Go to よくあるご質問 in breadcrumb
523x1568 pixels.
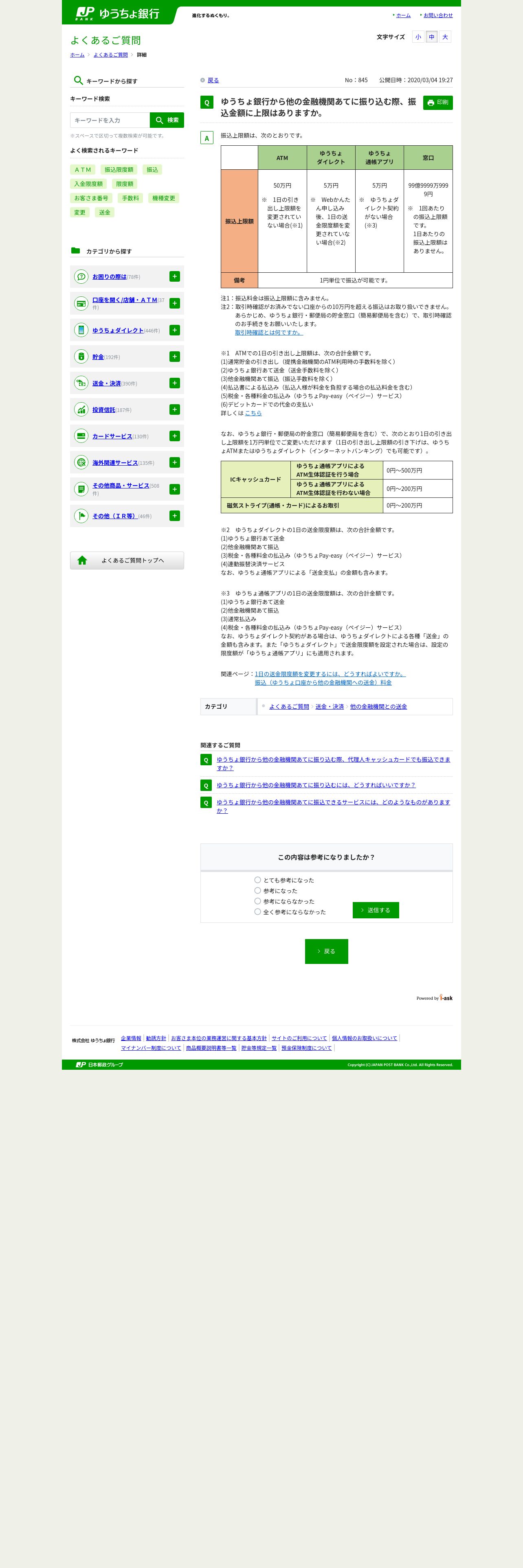(x=111, y=55)
